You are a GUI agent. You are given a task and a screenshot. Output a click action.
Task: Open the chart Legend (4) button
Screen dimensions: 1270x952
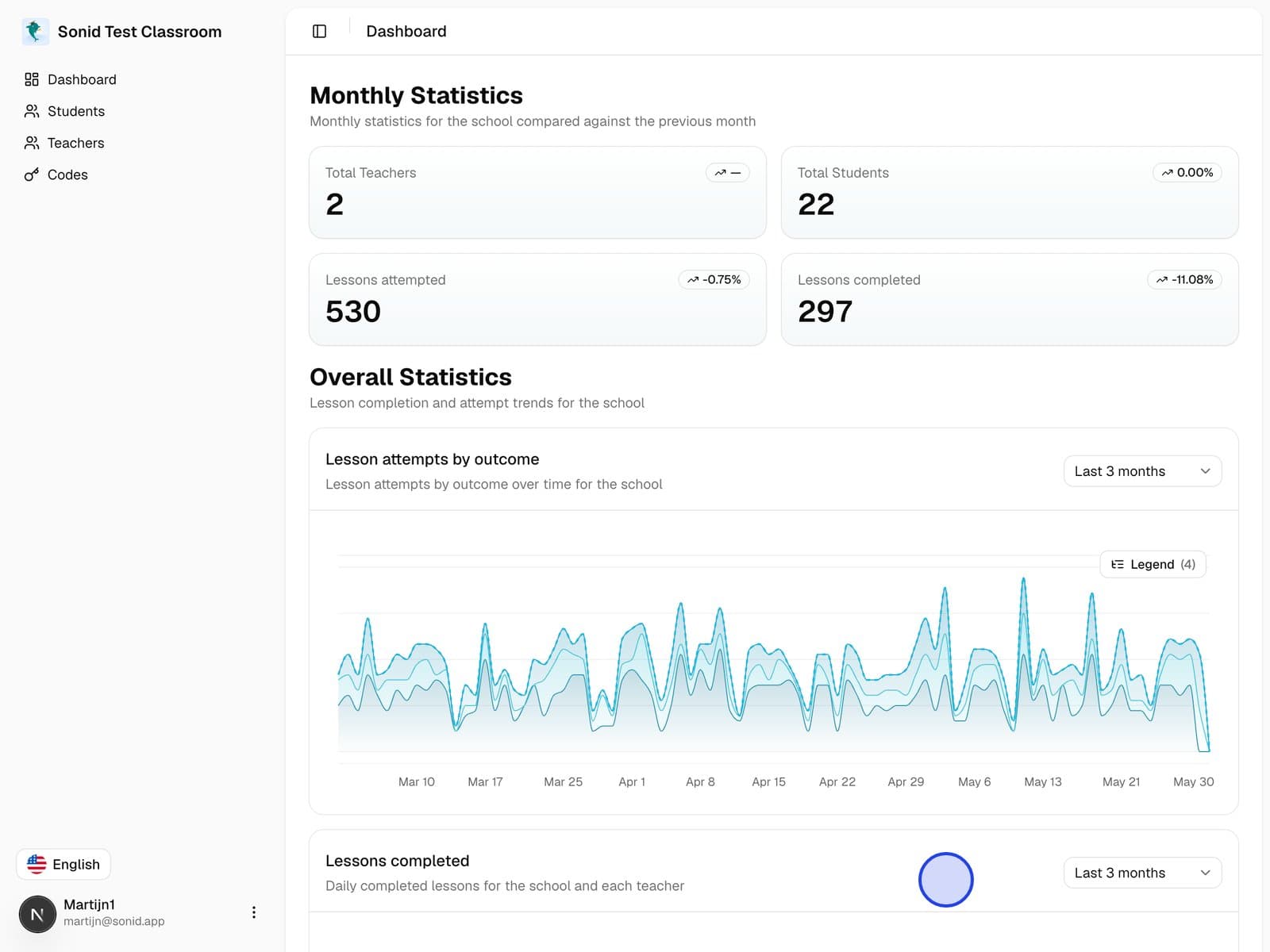click(x=1153, y=564)
